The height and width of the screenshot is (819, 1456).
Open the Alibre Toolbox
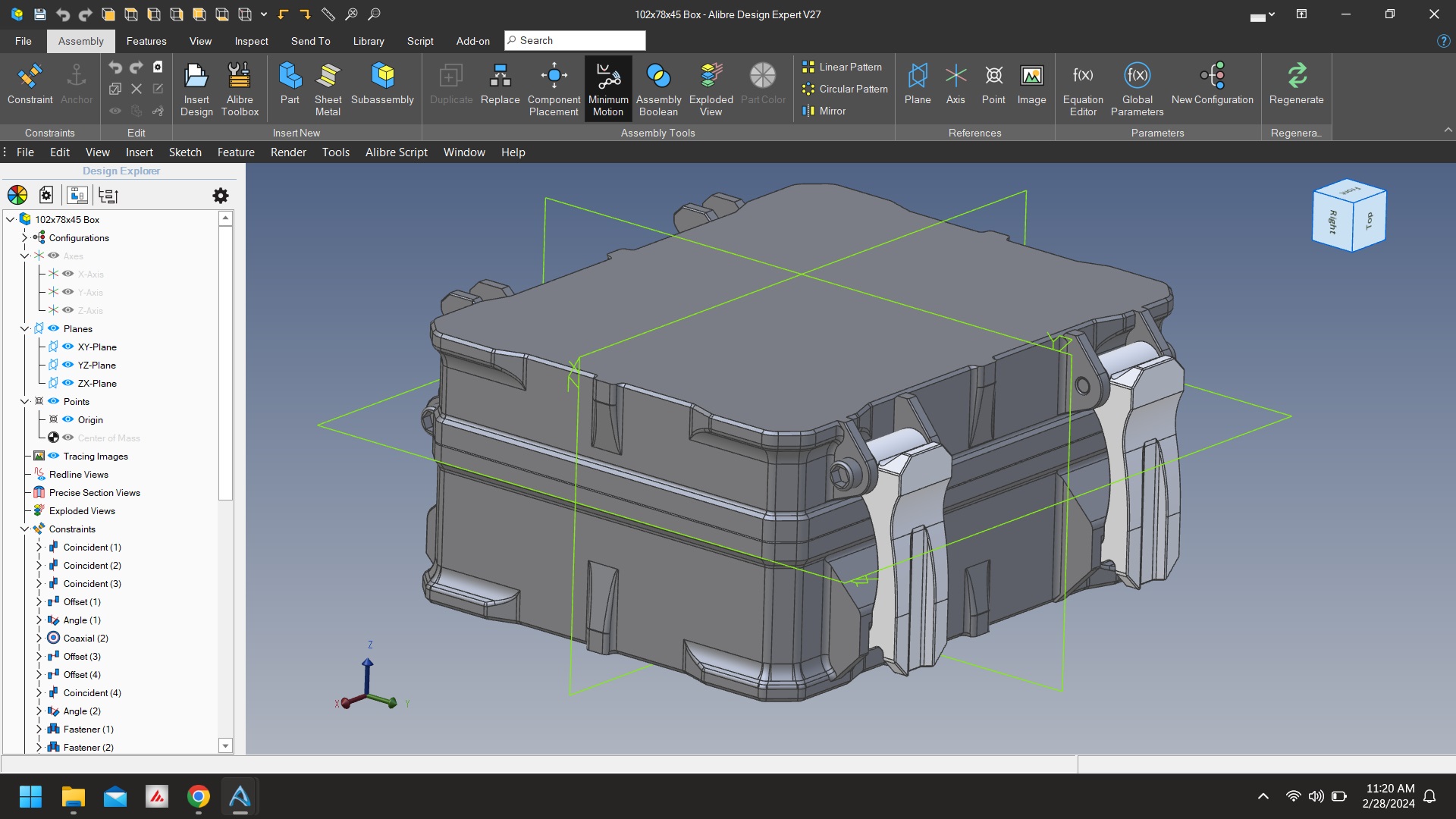click(240, 89)
